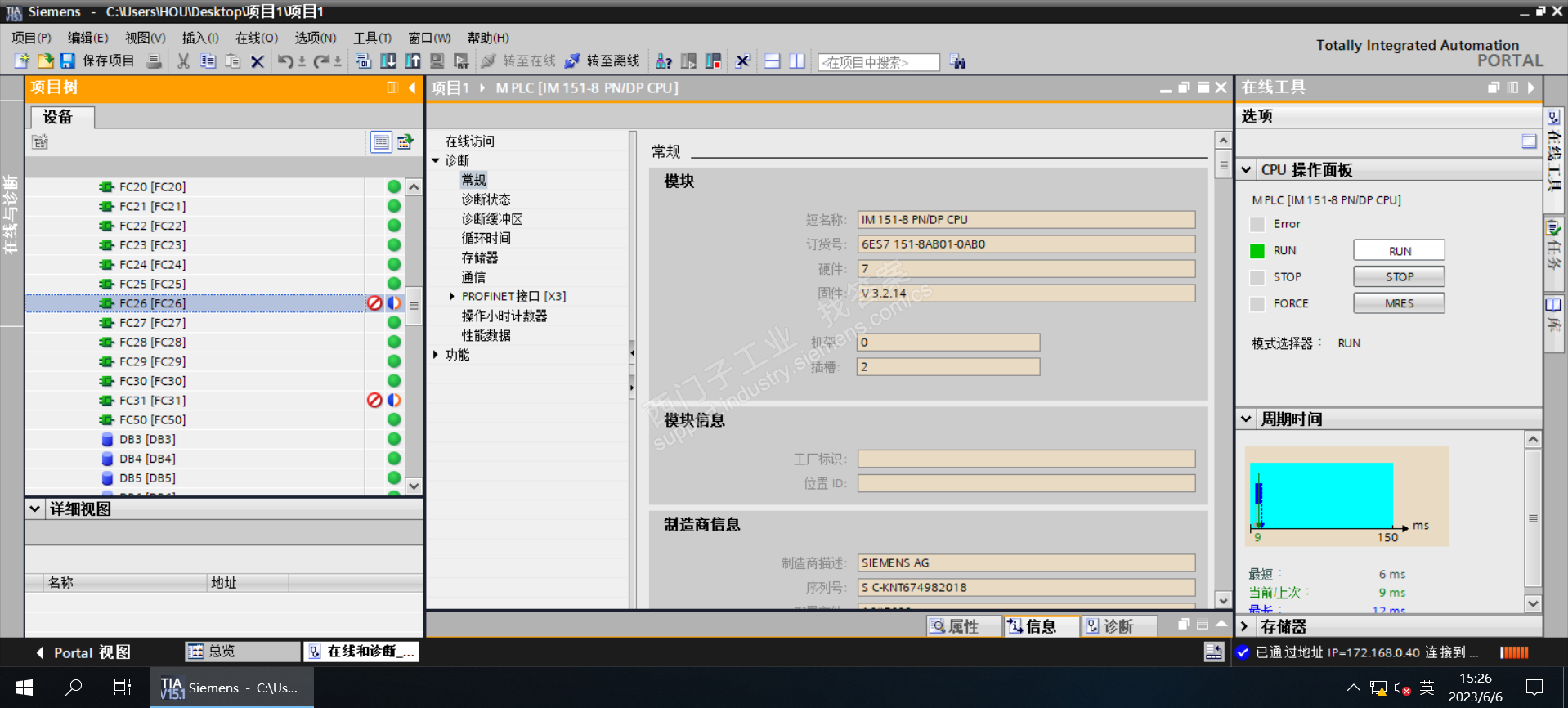Viewport: 1568px width, 708px height.
Task: Click the print icon in toolbar
Action: (154, 61)
